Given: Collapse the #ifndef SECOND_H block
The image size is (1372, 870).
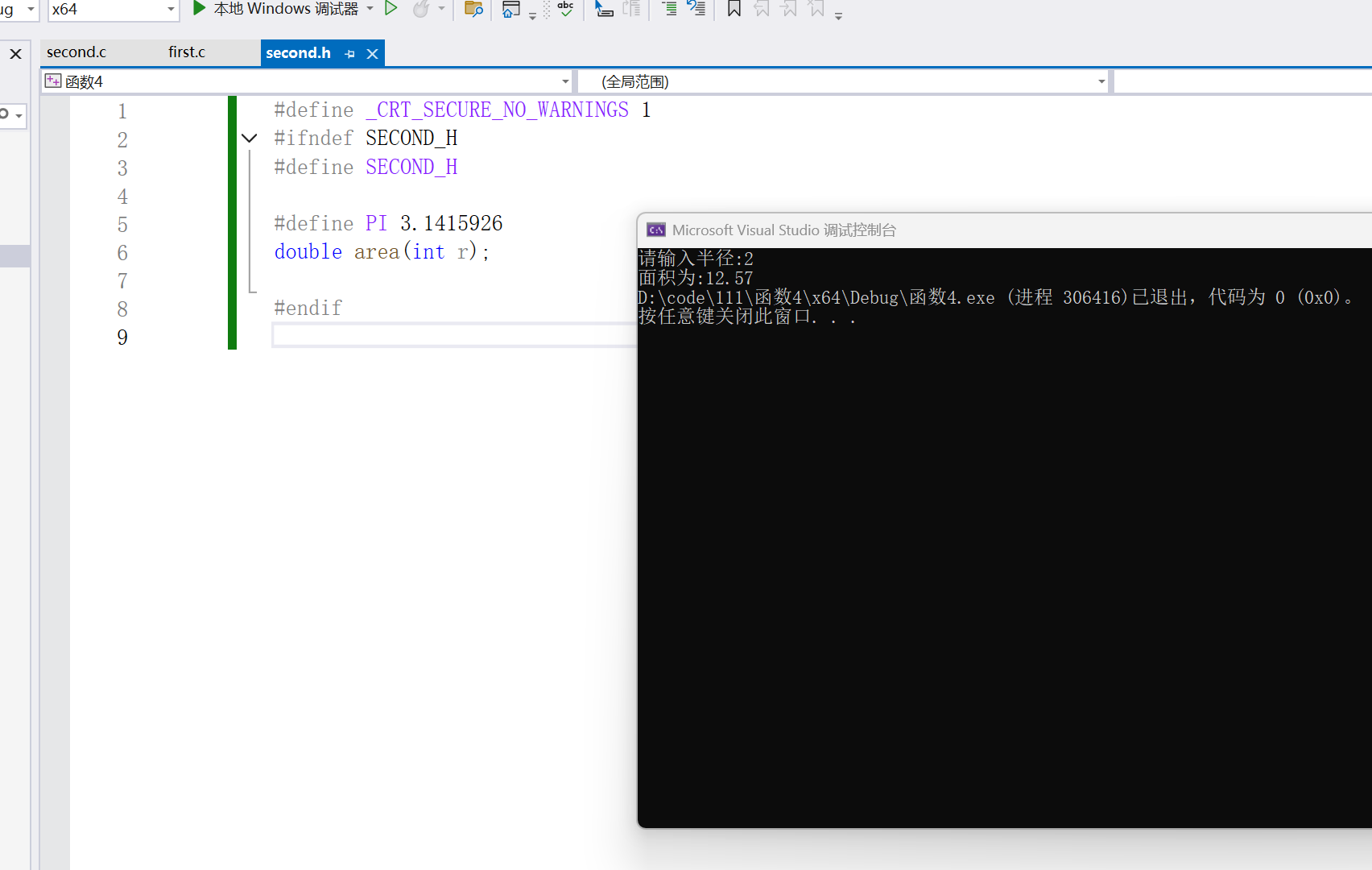Looking at the screenshot, I should pos(250,138).
